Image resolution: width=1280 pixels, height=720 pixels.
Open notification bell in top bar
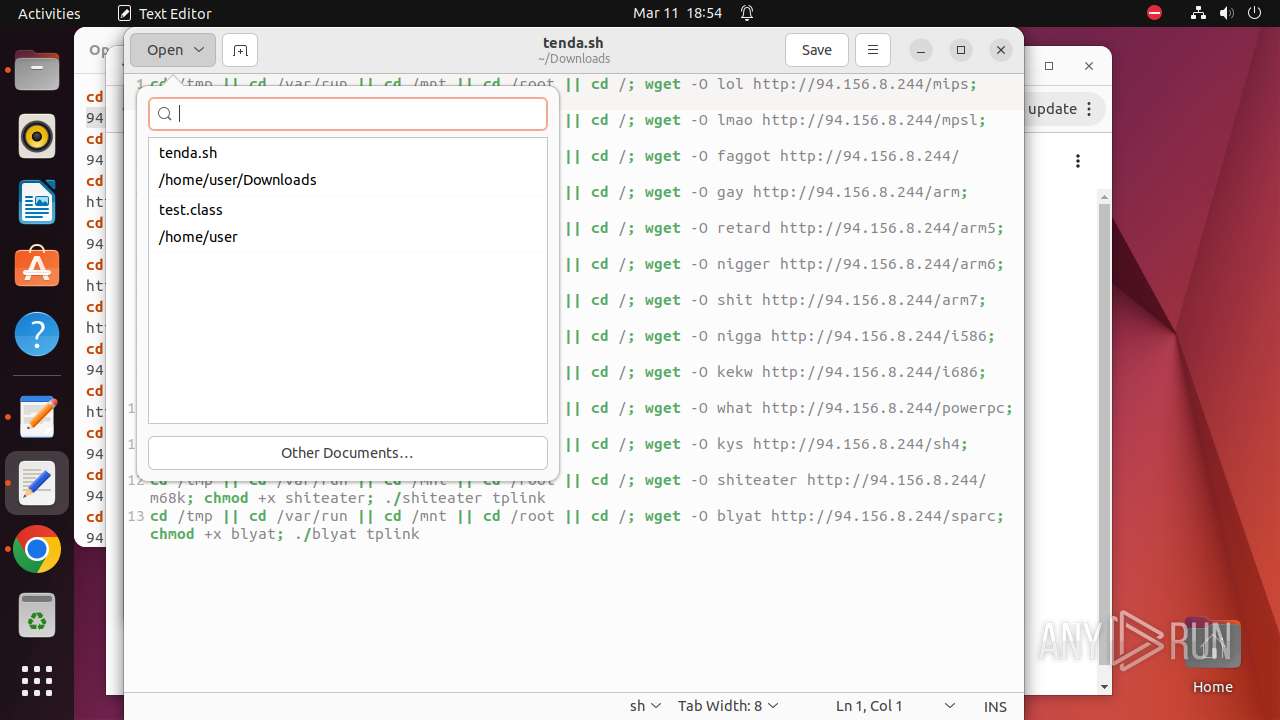(x=747, y=13)
